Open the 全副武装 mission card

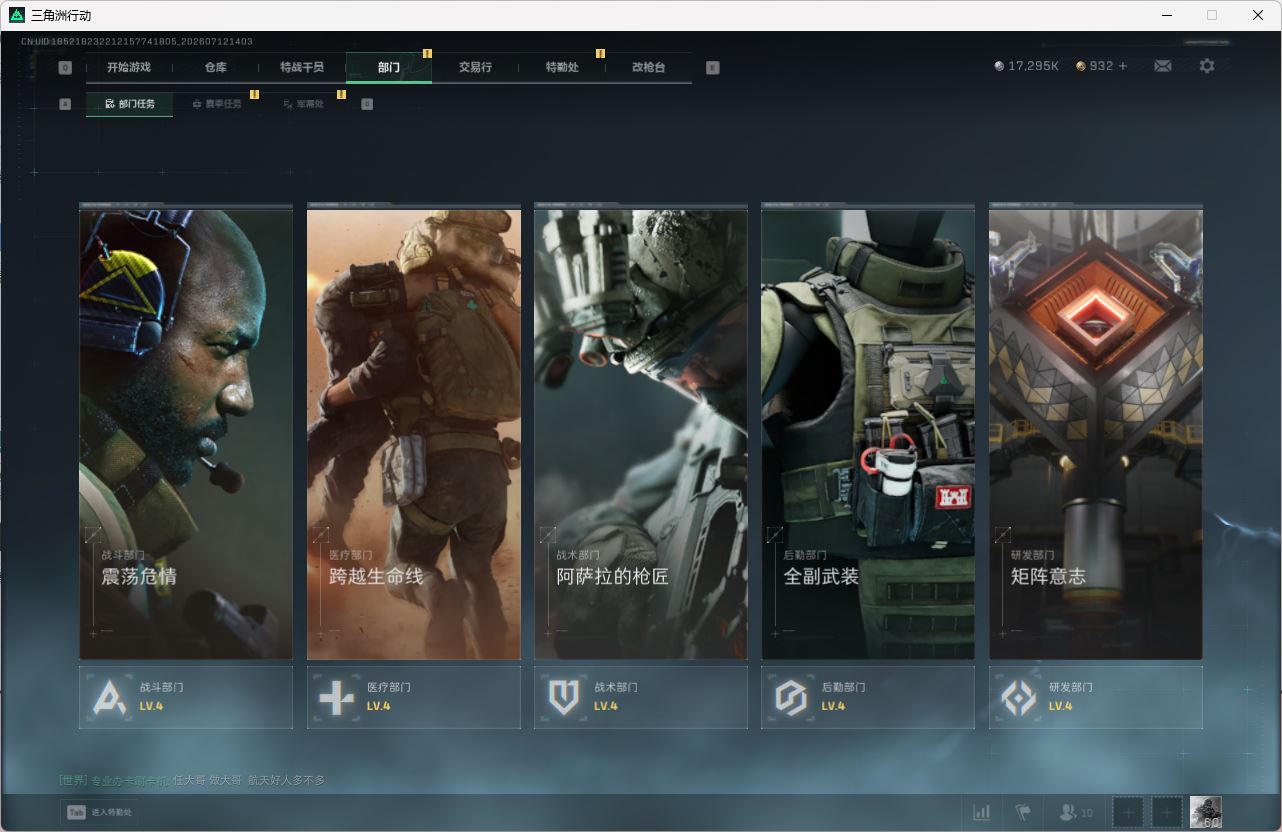pyautogui.click(x=868, y=432)
